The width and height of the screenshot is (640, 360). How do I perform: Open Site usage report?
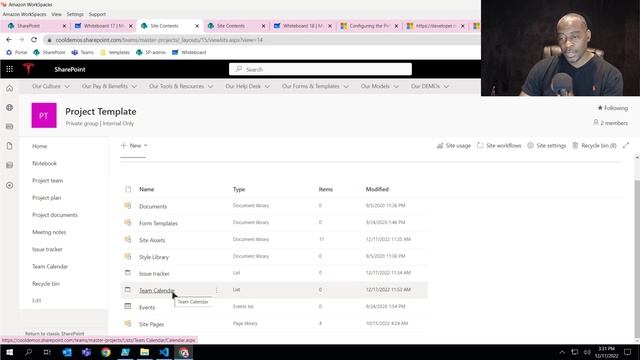[453, 145]
